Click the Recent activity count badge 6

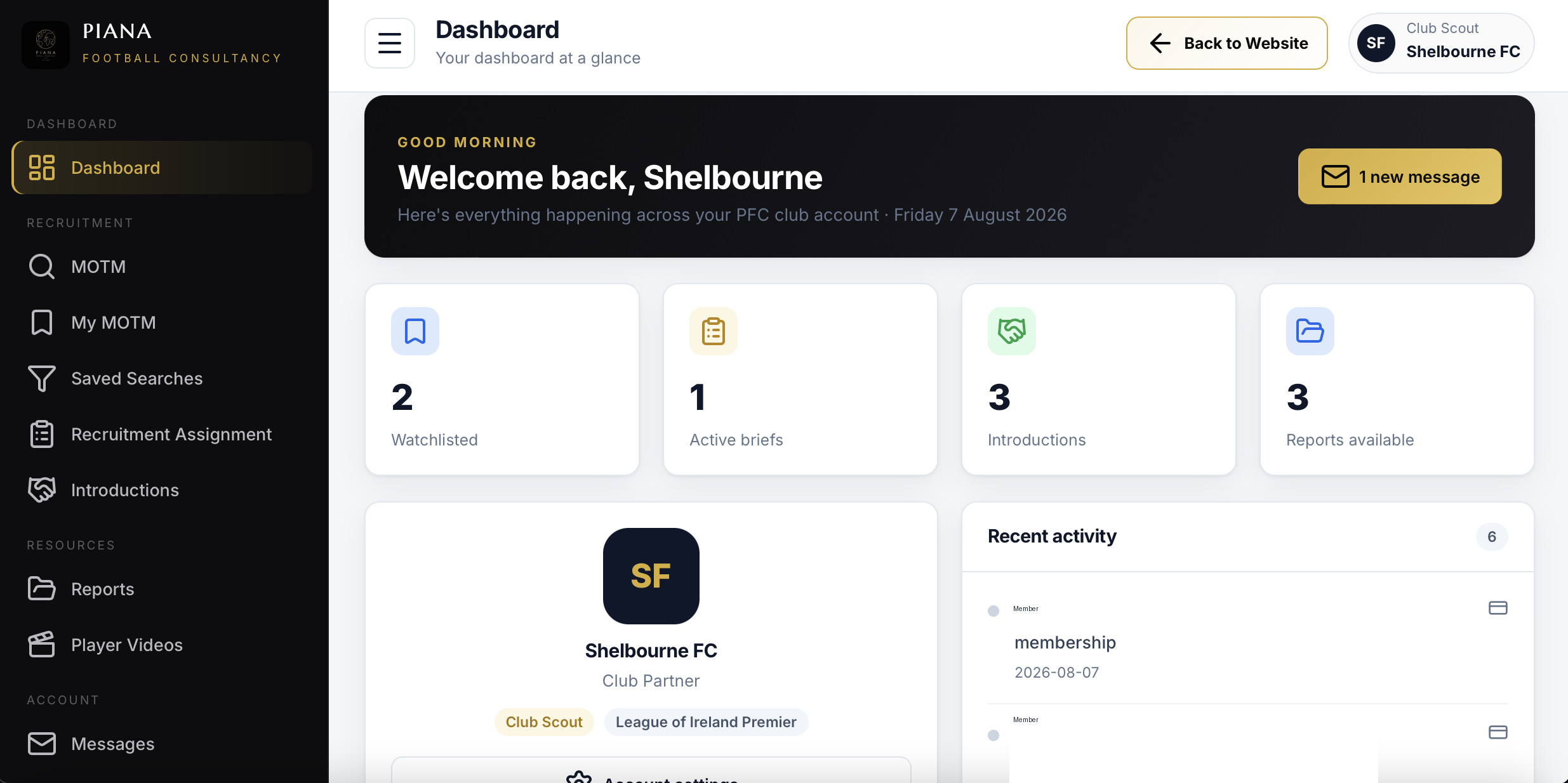click(x=1492, y=537)
